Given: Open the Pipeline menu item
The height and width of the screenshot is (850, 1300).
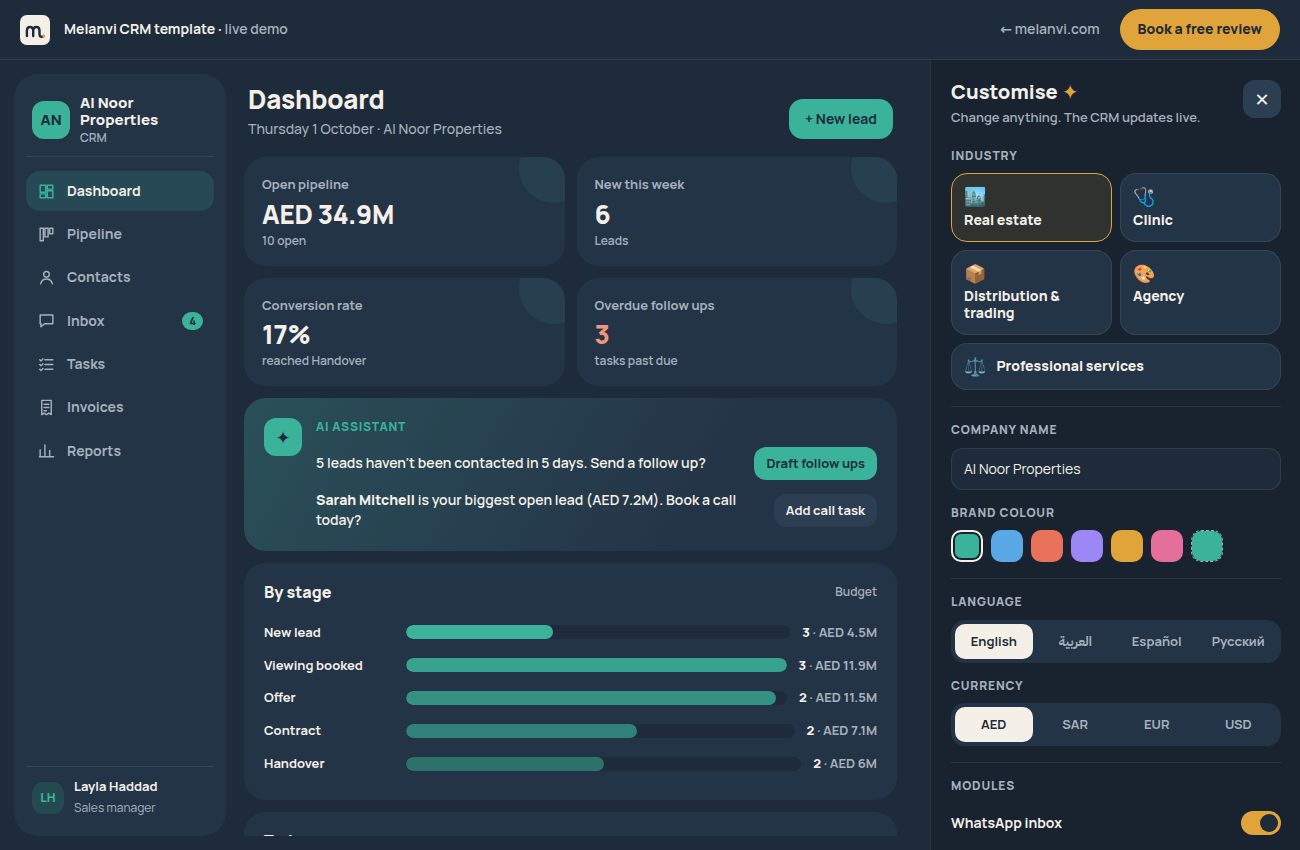Looking at the screenshot, I should pos(120,234).
